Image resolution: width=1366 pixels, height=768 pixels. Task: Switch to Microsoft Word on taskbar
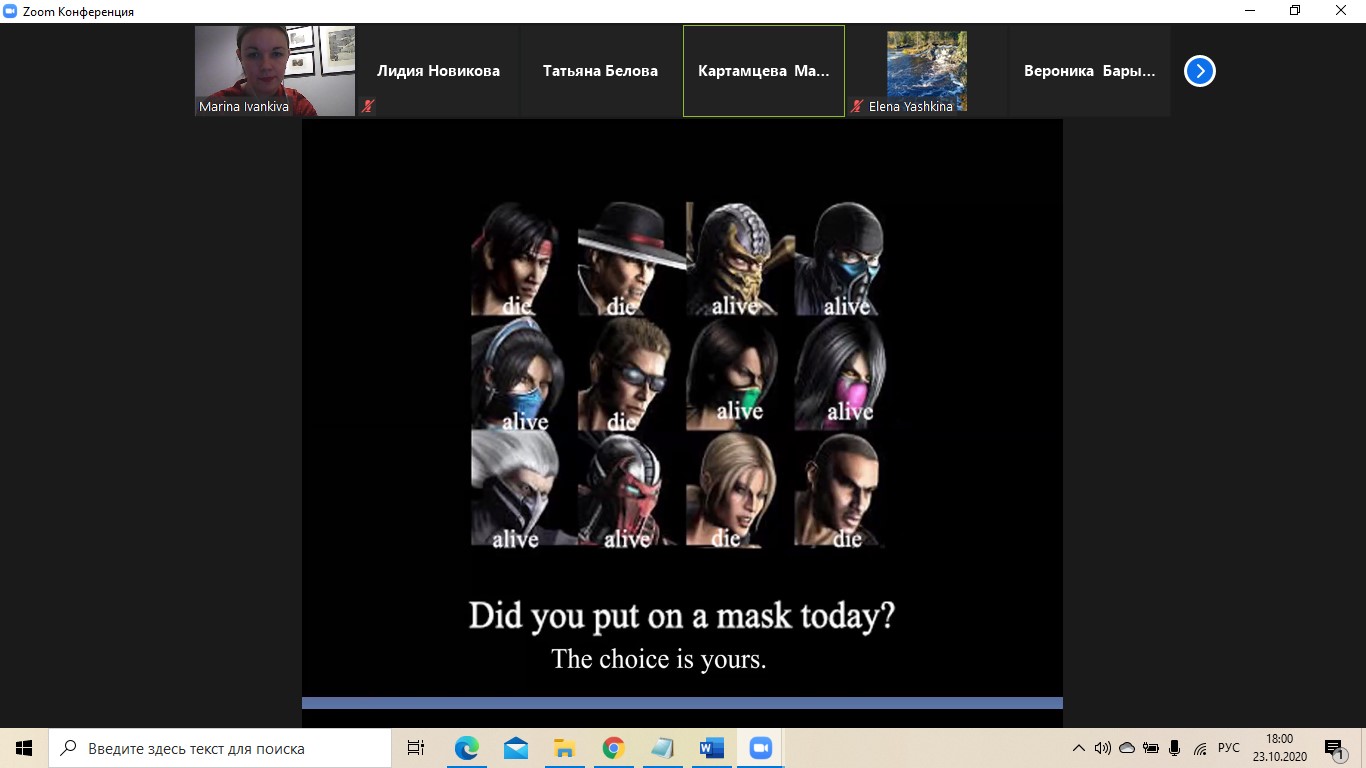click(712, 748)
